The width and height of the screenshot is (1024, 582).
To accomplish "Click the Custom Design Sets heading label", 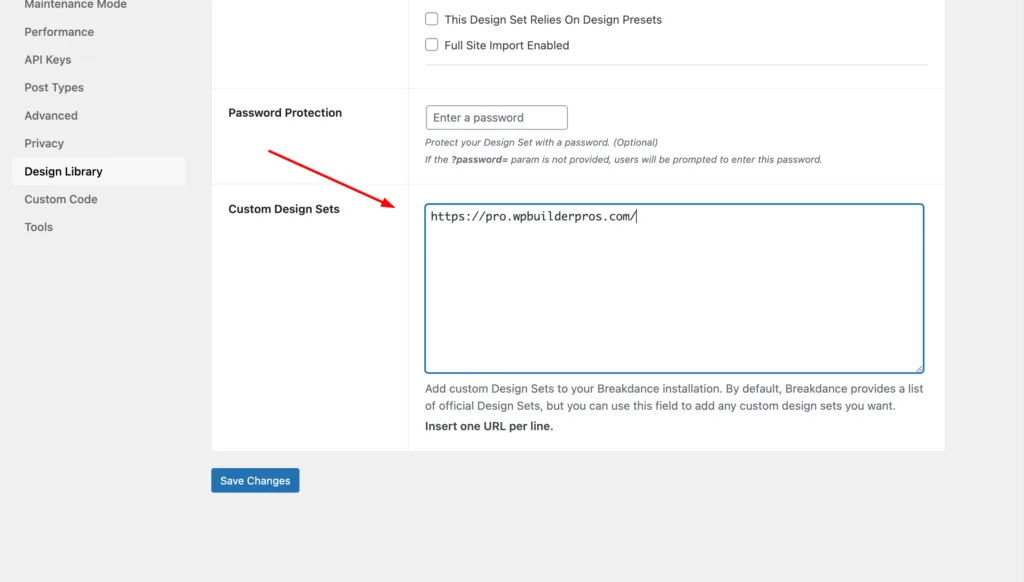I will click(283, 209).
